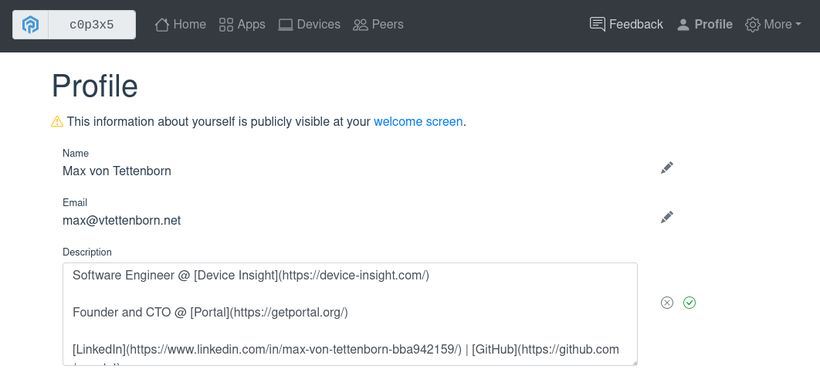Image resolution: width=820 pixels, height=386 pixels.
Task: Edit the Name field with pencil icon
Action: 667,168
